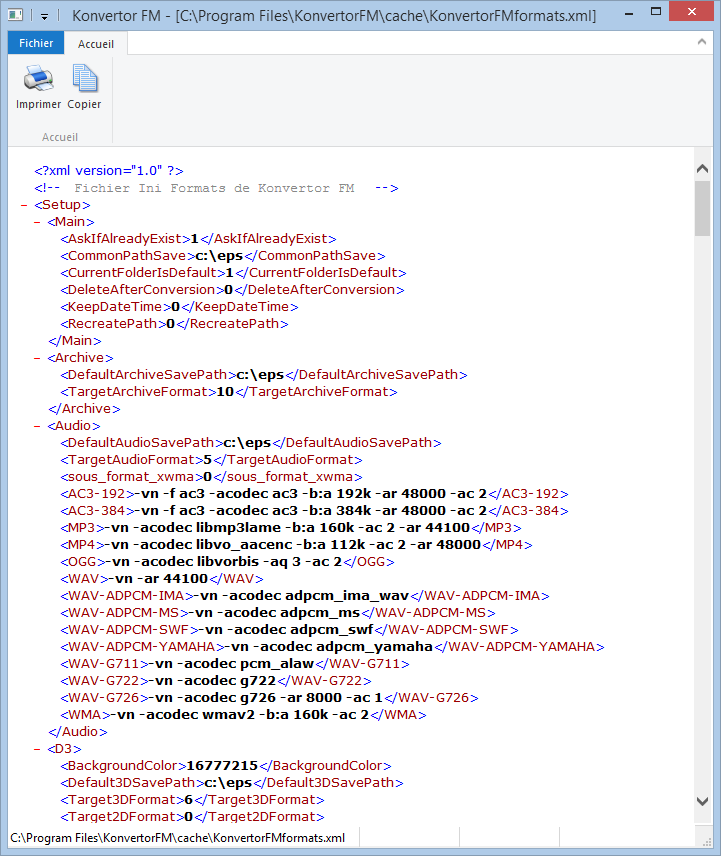Click the WAV -ar 44100 line
The height and width of the screenshot is (856, 721).
pos(162,579)
